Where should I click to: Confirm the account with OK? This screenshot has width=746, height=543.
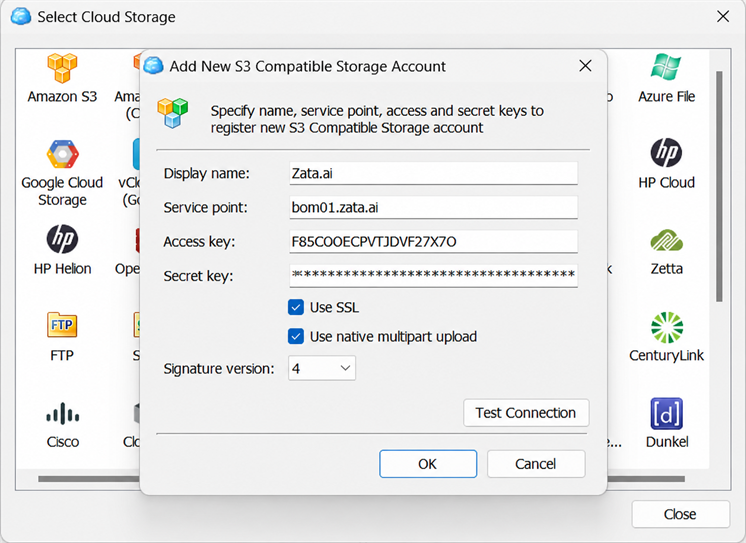click(428, 464)
